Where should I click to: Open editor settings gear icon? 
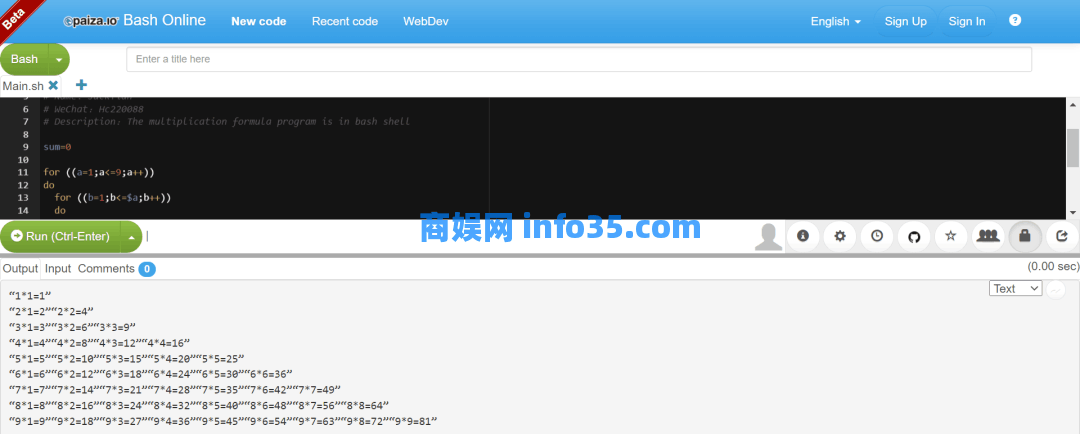[x=840, y=236]
